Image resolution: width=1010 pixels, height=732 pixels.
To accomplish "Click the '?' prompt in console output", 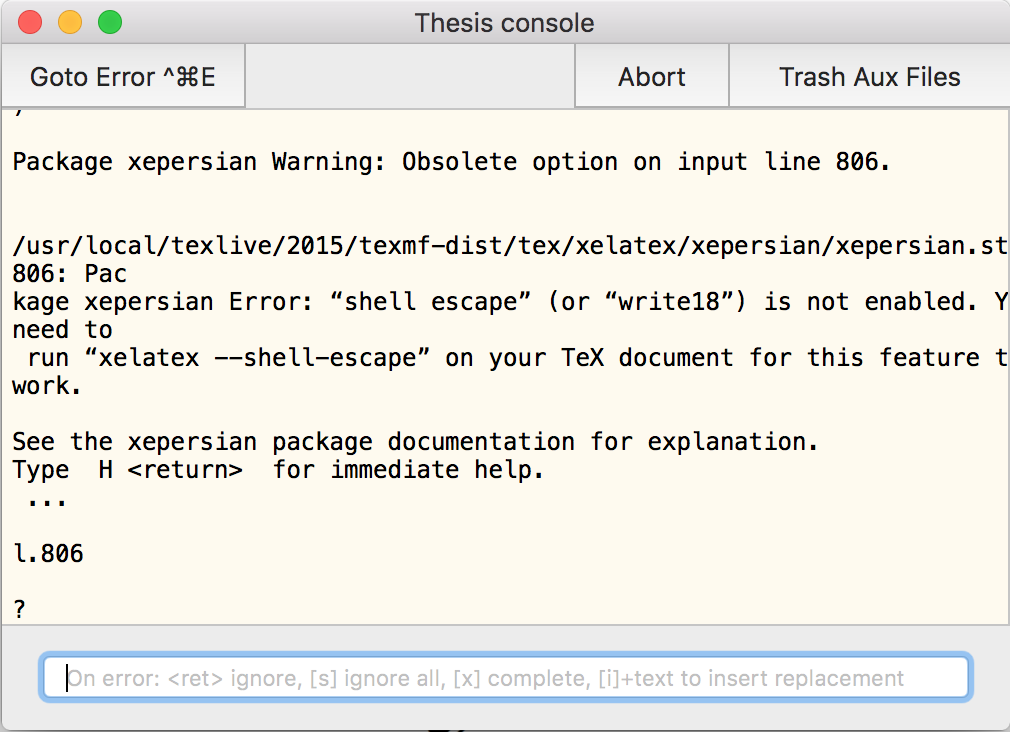I will pyautogui.click(x=19, y=608).
